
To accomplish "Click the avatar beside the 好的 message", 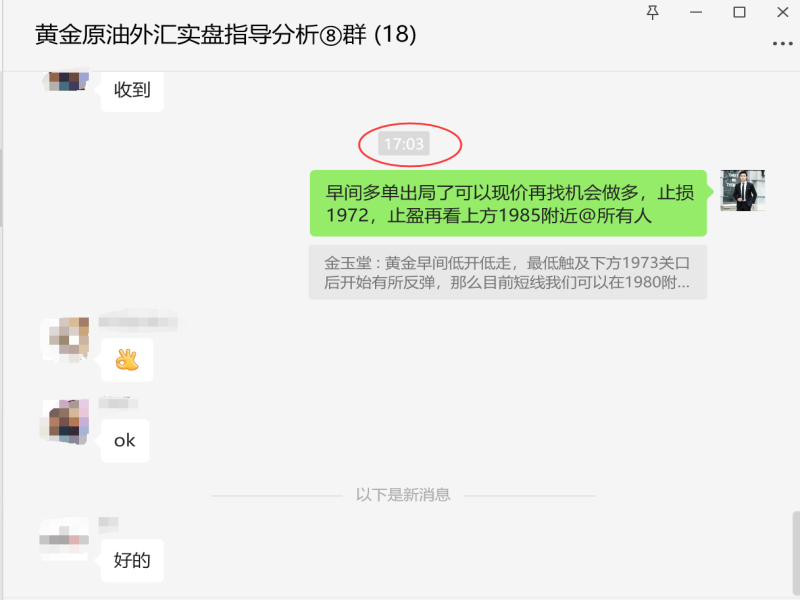I will (x=65, y=539).
